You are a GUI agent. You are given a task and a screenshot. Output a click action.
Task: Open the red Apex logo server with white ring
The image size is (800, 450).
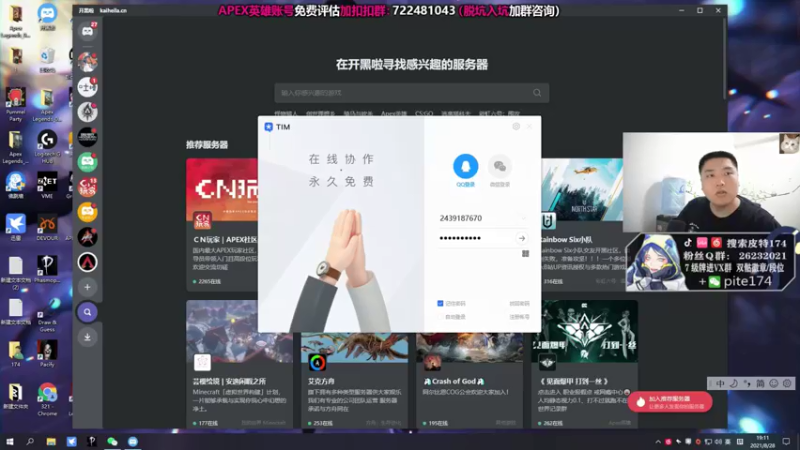pos(88,262)
